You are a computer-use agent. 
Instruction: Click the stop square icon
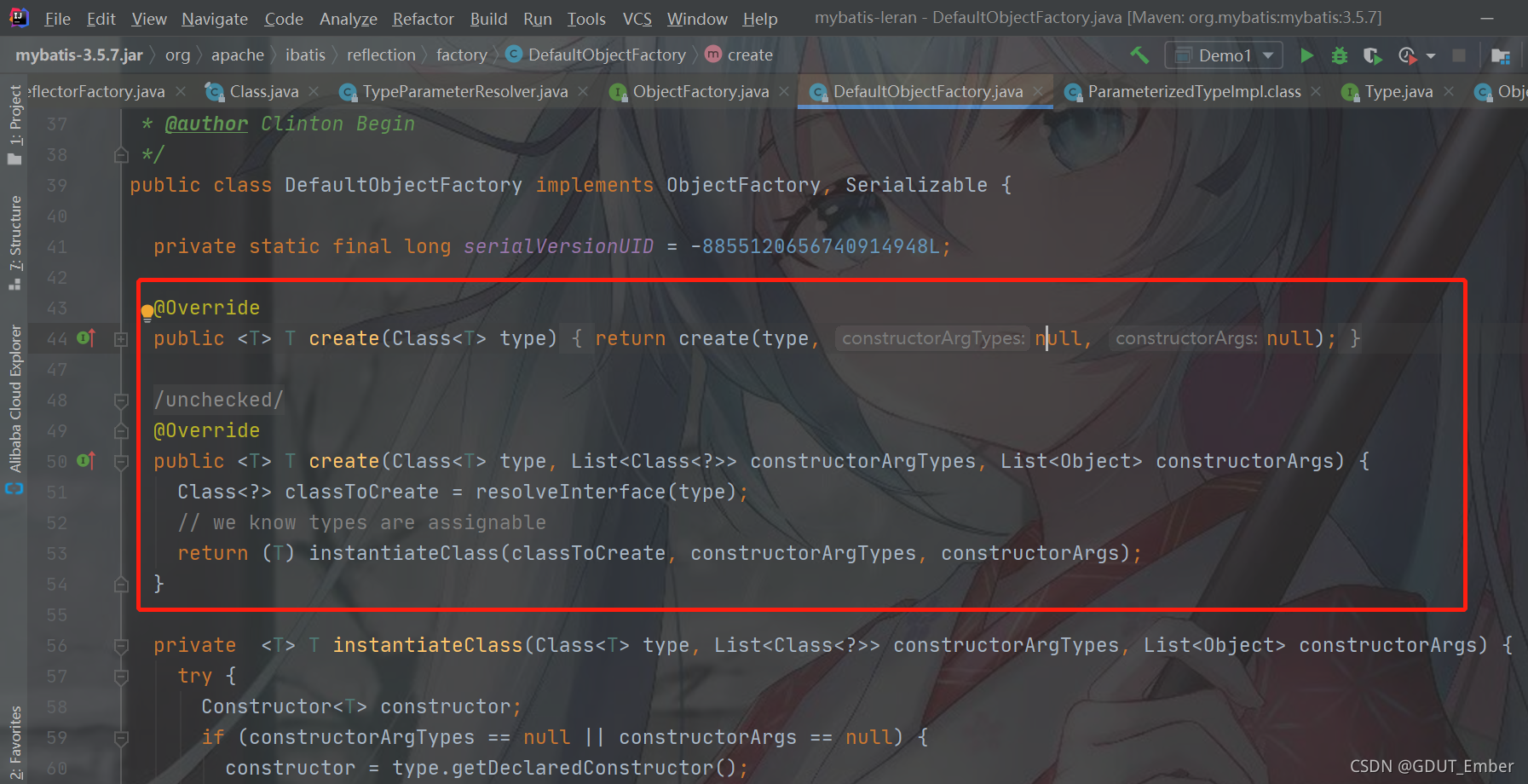(x=1459, y=55)
